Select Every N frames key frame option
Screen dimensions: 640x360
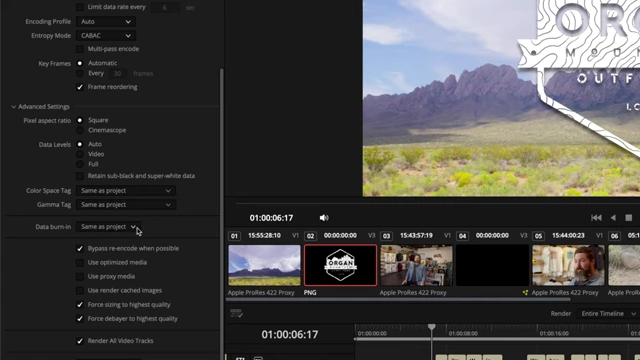(x=80, y=73)
